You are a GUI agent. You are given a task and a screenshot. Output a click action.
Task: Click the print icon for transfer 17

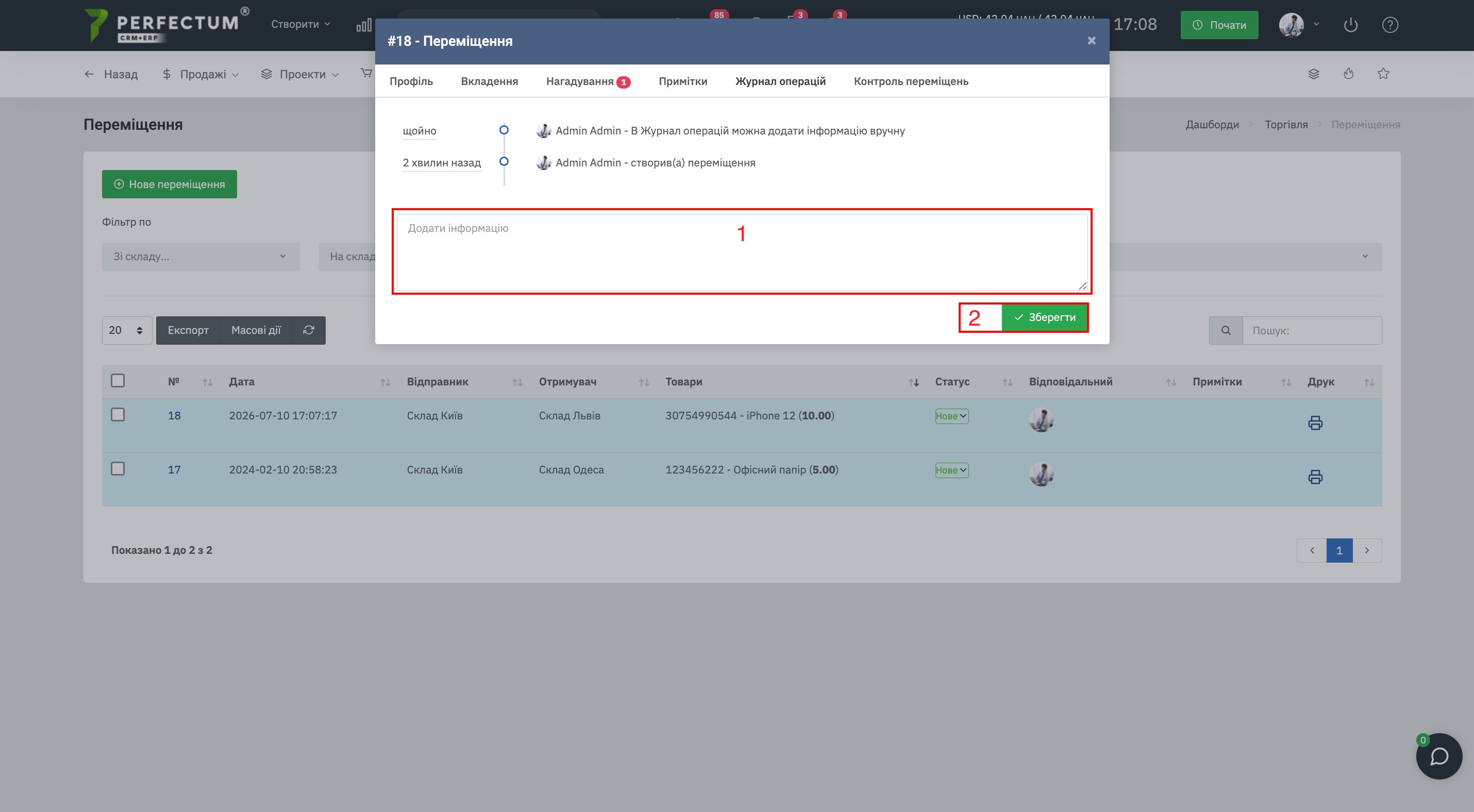coord(1315,477)
